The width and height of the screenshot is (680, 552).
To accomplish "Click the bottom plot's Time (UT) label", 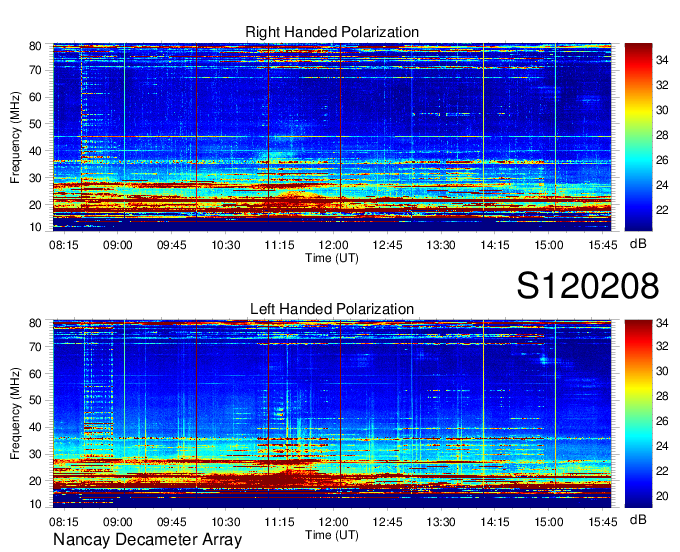I will (332, 535).
